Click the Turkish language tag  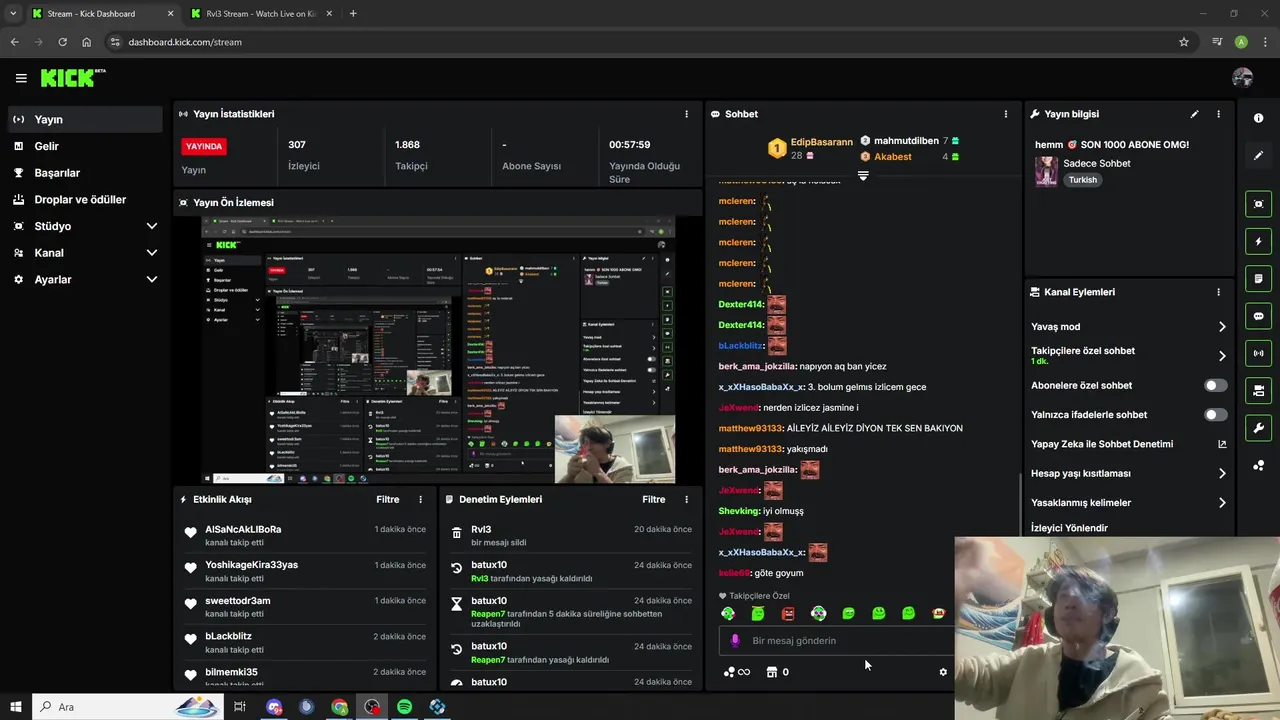pyautogui.click(x=1082, y=180)
